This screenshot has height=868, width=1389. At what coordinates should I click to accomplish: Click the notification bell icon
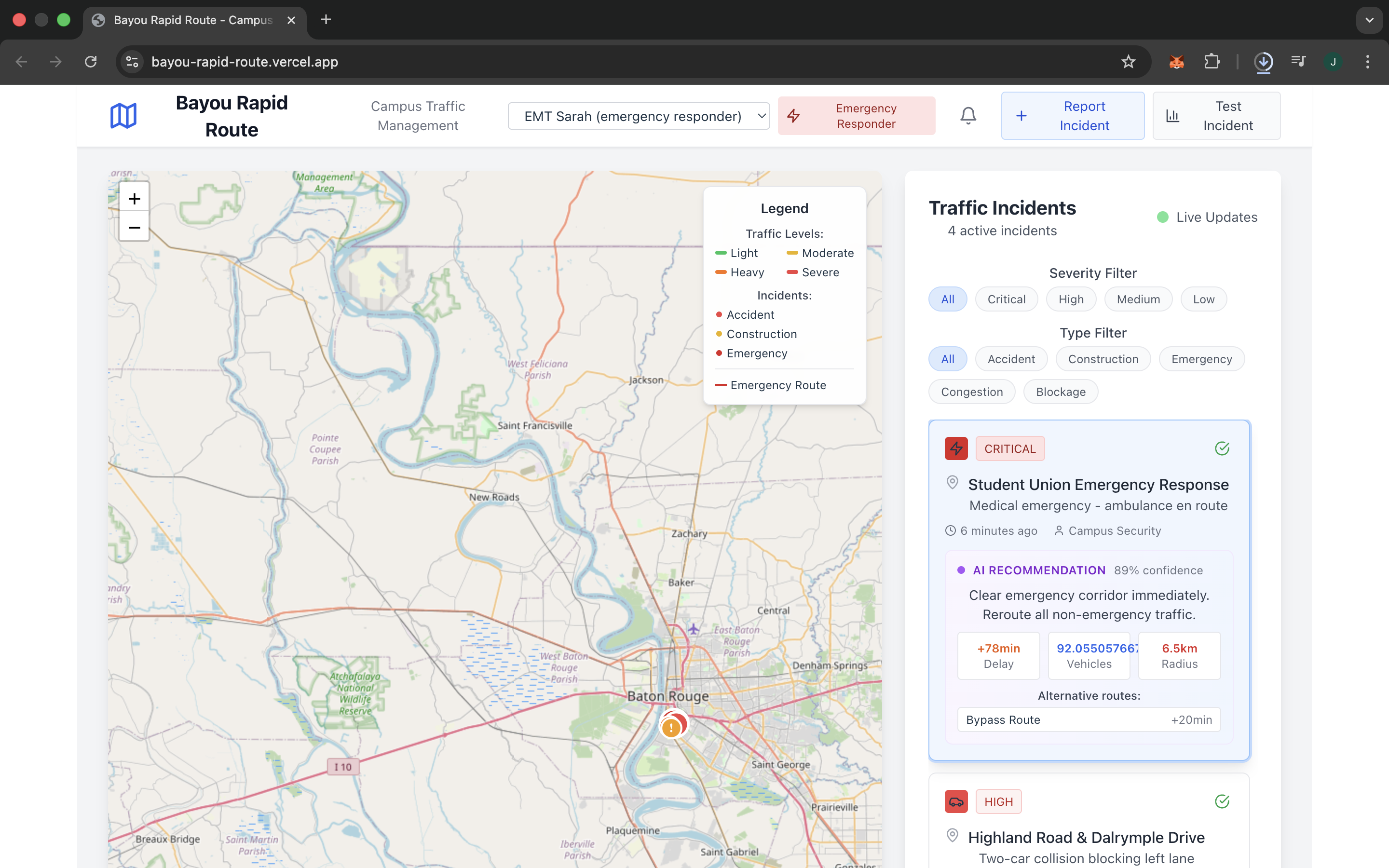[x=967, y=116]
